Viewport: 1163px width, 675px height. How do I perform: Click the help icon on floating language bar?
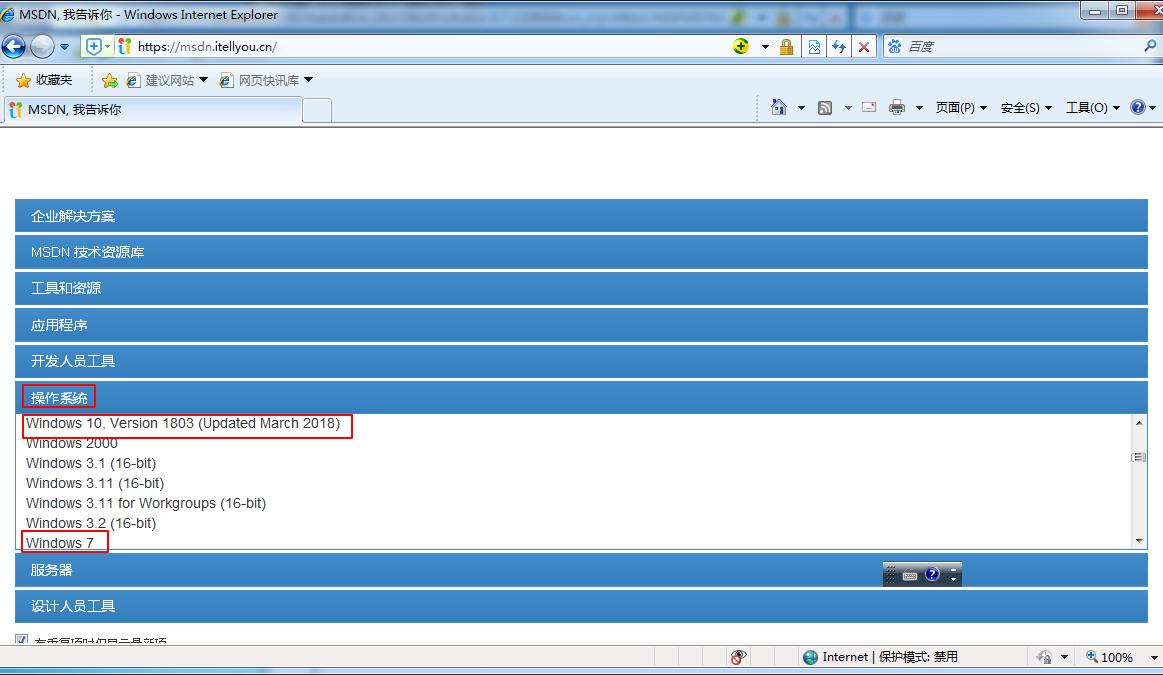tap(932, 574)
